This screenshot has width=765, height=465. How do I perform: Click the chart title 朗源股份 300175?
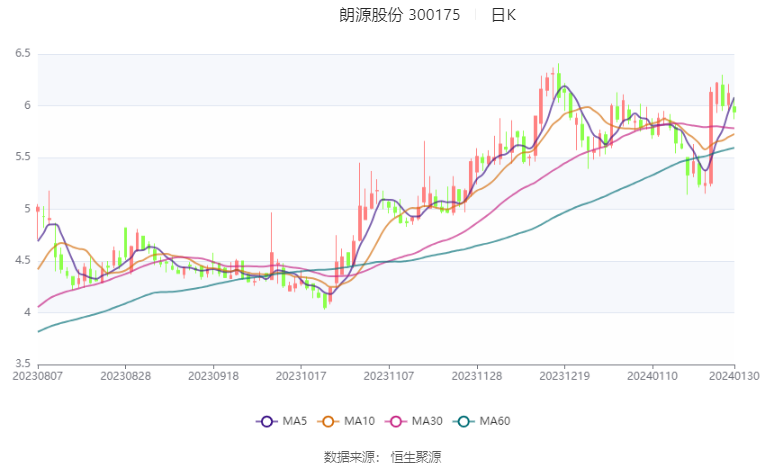[x=400, y=15]
